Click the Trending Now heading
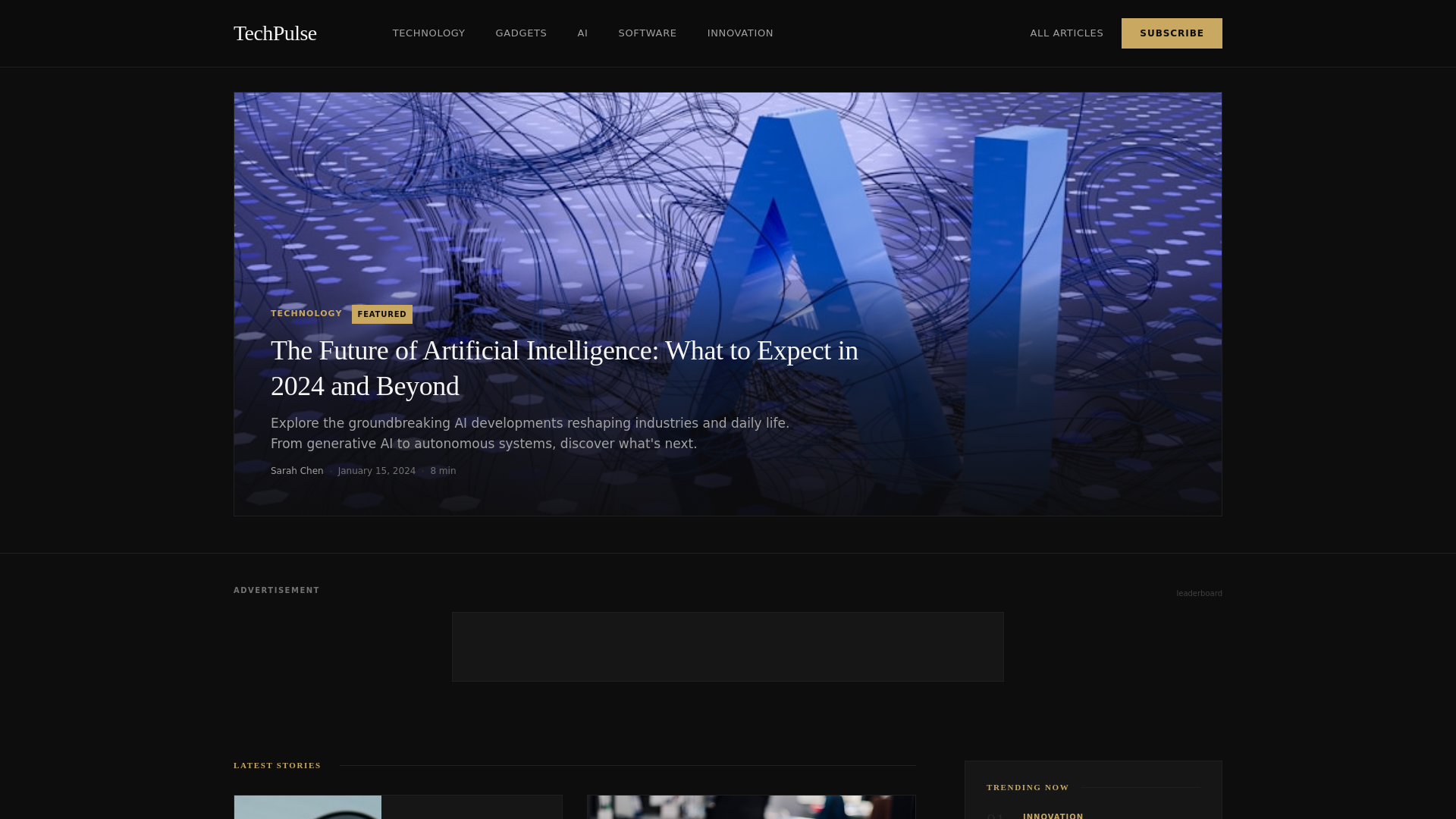 (x=1028, y=787)
